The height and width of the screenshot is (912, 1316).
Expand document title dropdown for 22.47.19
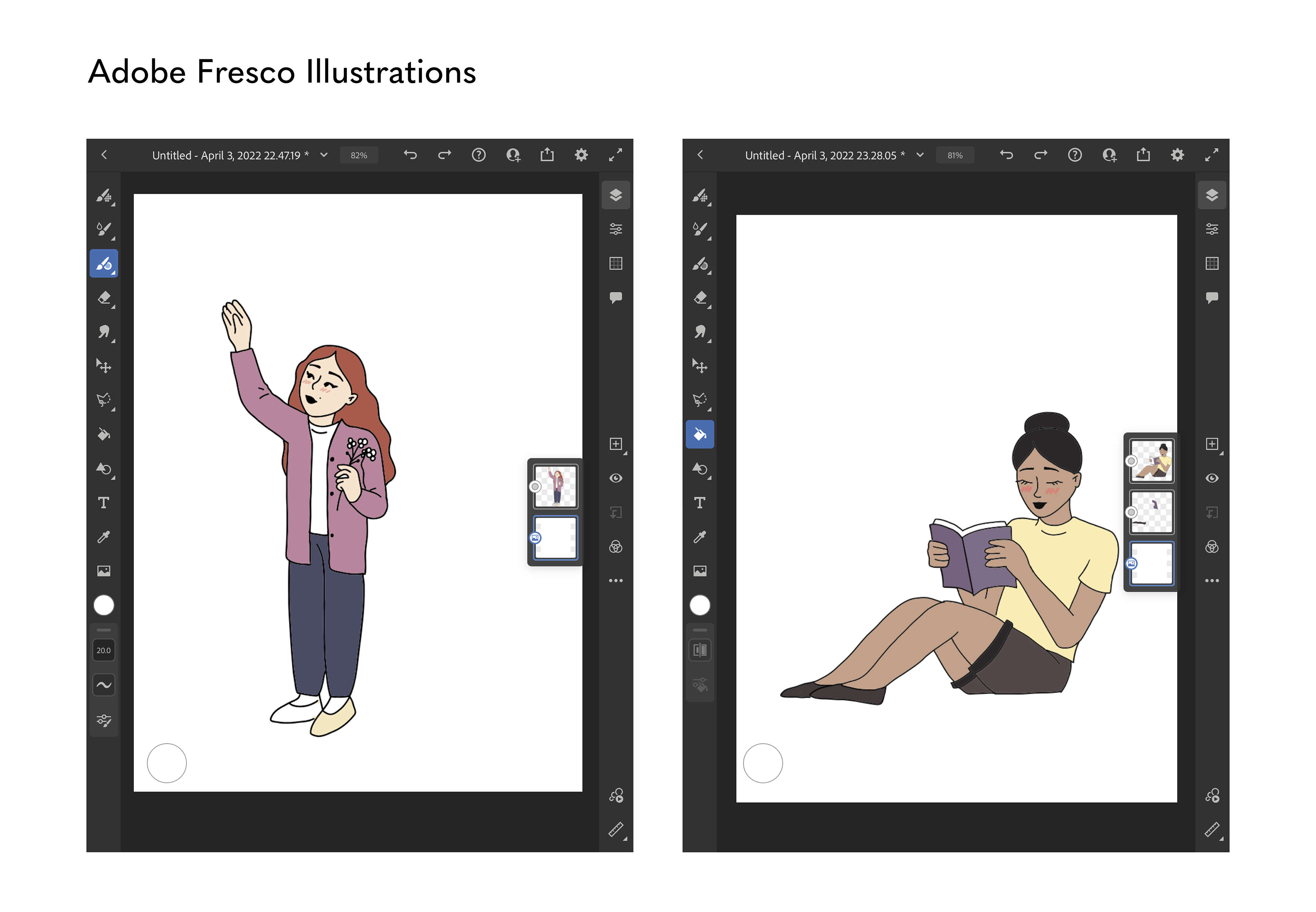(324, 155)
